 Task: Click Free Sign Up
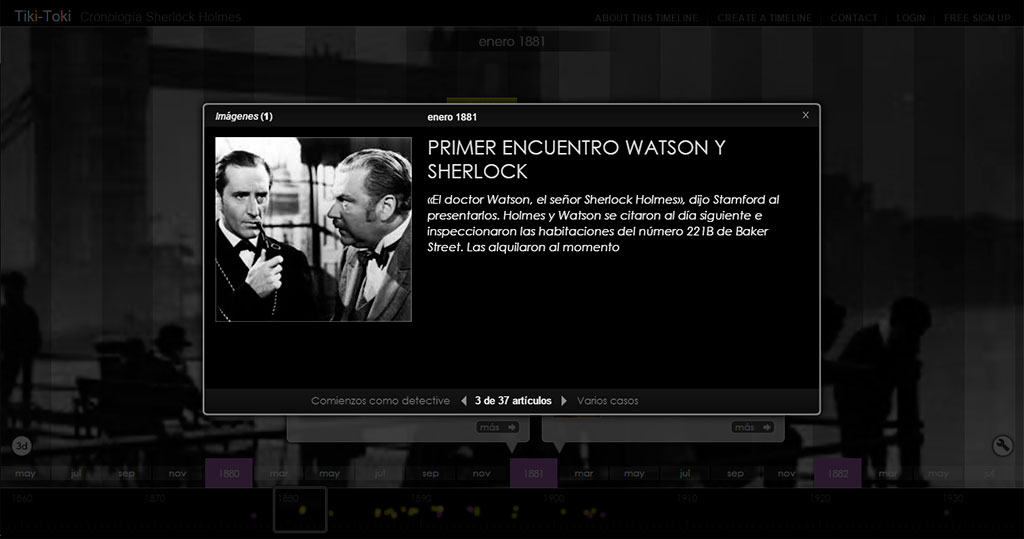pyautogui.click(x=977, y=18)
